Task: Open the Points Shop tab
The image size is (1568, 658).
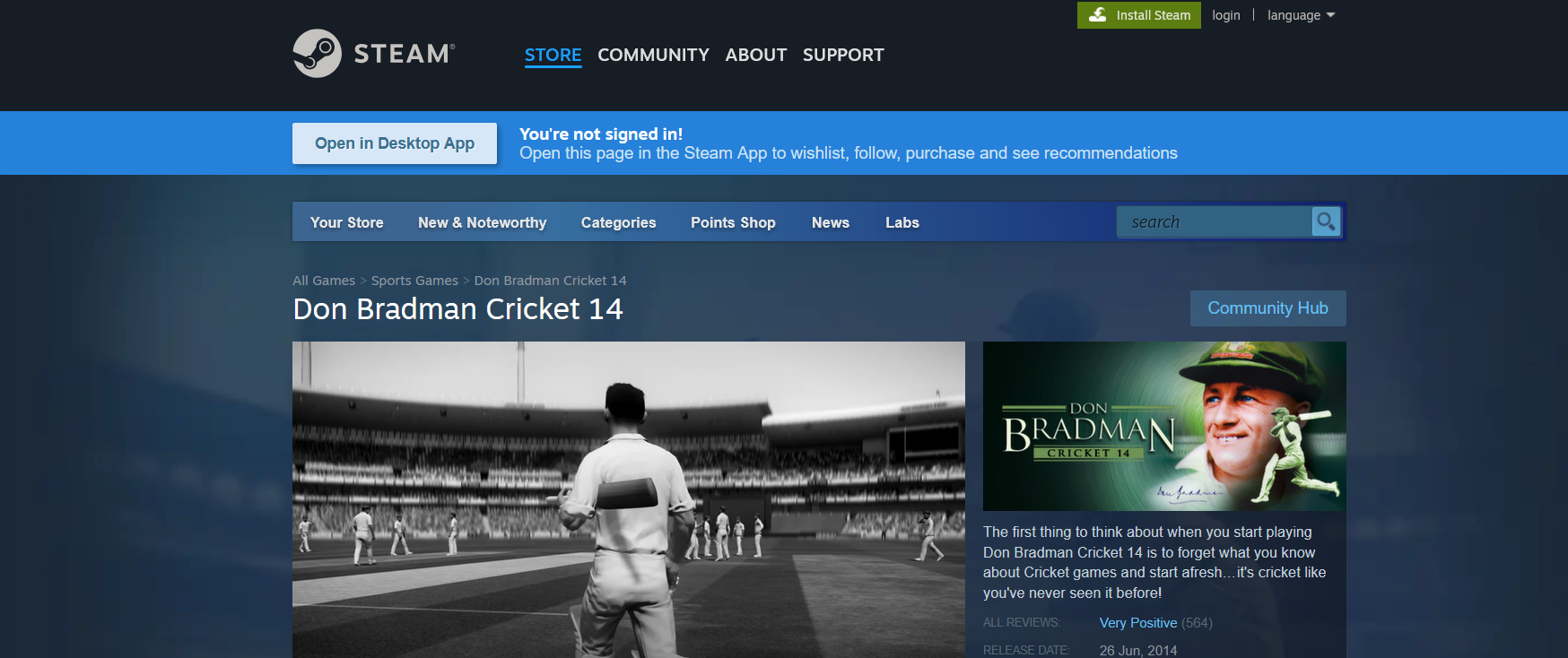Action: tap(733, 222)
